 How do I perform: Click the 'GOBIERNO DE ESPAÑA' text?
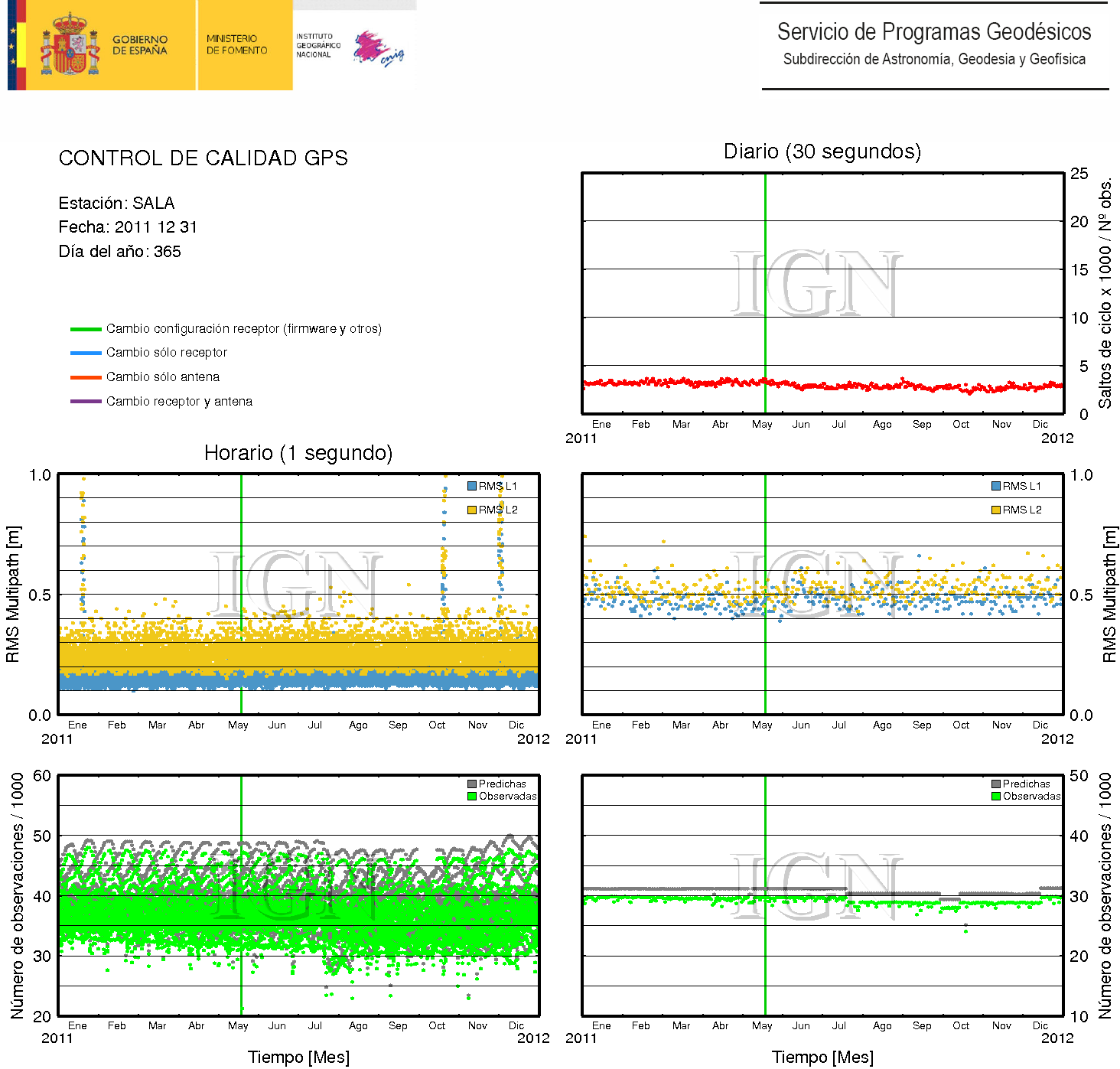click(x=140, y=45)
